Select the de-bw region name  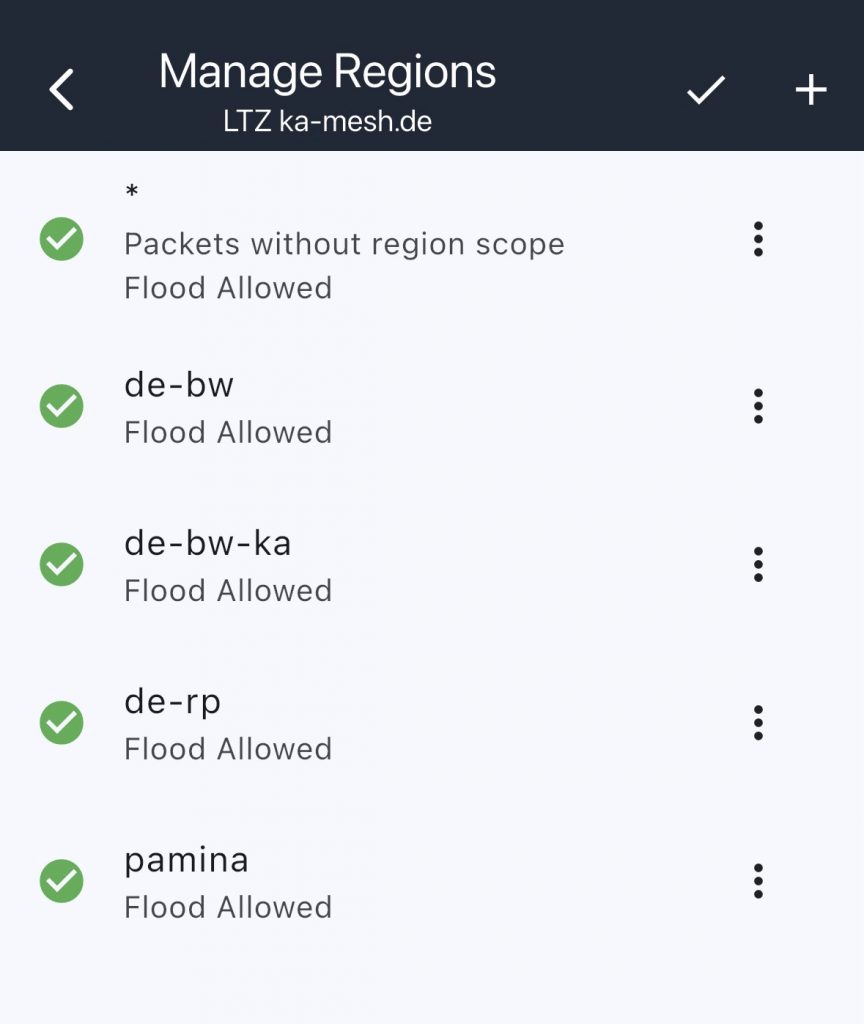click(x=179, y=386)
